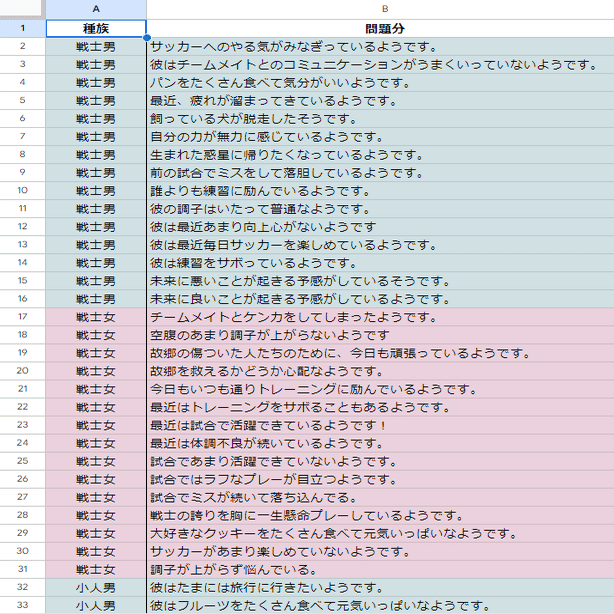Click cell 空腹のあまり調子が上がらないようです
Viewport: 614px width, 614px height.
pos(380,335)
